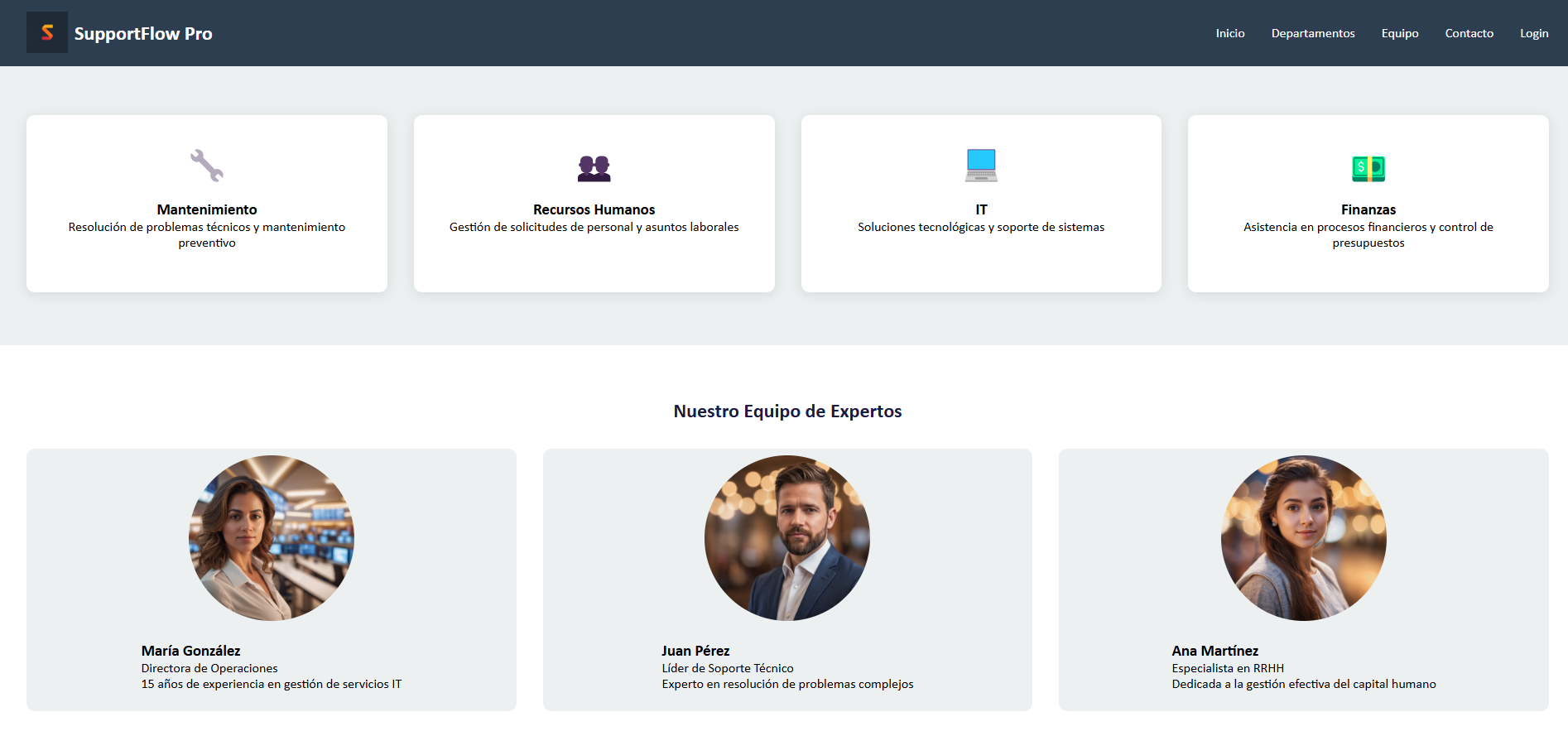This screenshot has height=736, width=1568.
Task: Click Juan Pérez's profile photo
Action: [787, 538]
